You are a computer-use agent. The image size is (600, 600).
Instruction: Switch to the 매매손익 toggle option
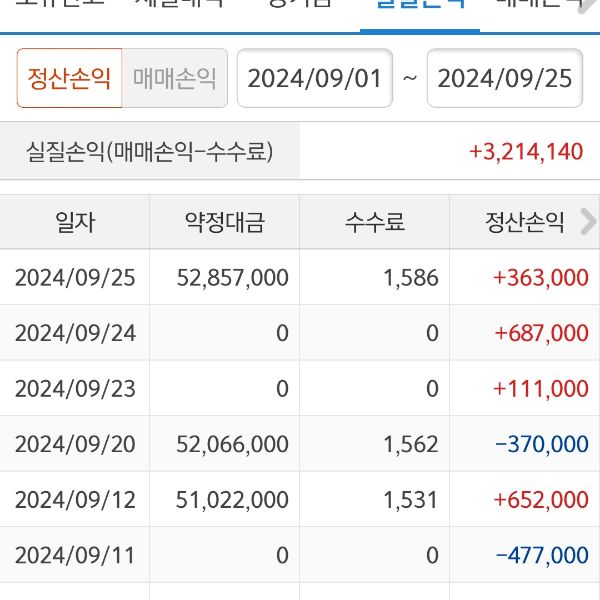pos(174,79)
